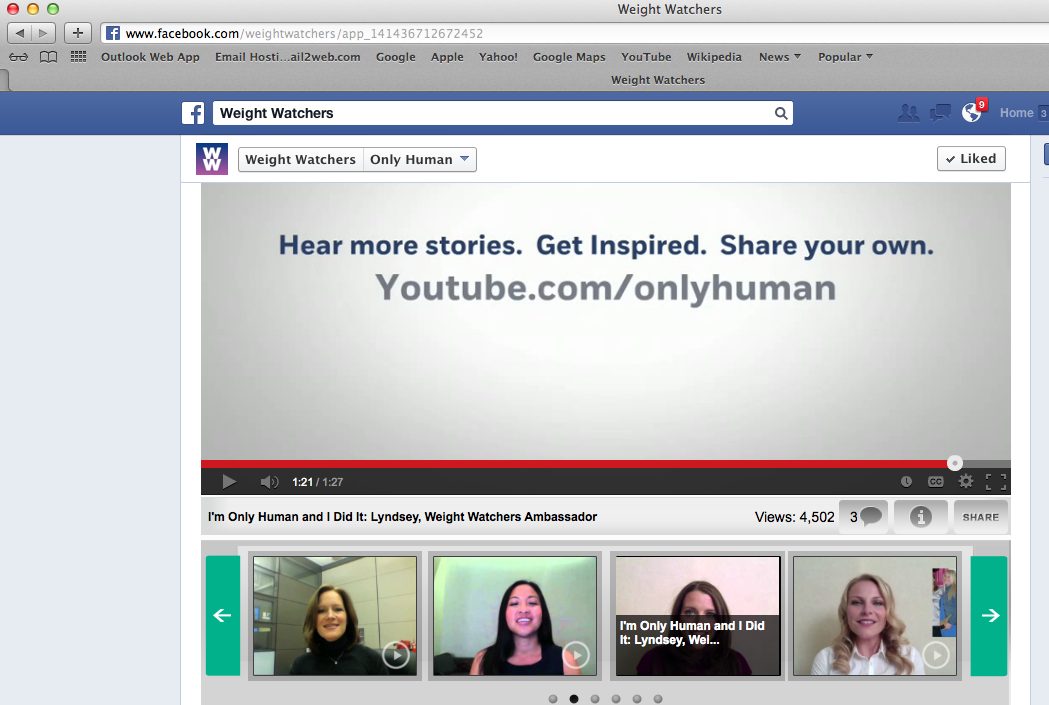Open Email Hosti...ail2web.com bookmark
This screenshot has height=705, width=1049.
[x=288, y=57]
